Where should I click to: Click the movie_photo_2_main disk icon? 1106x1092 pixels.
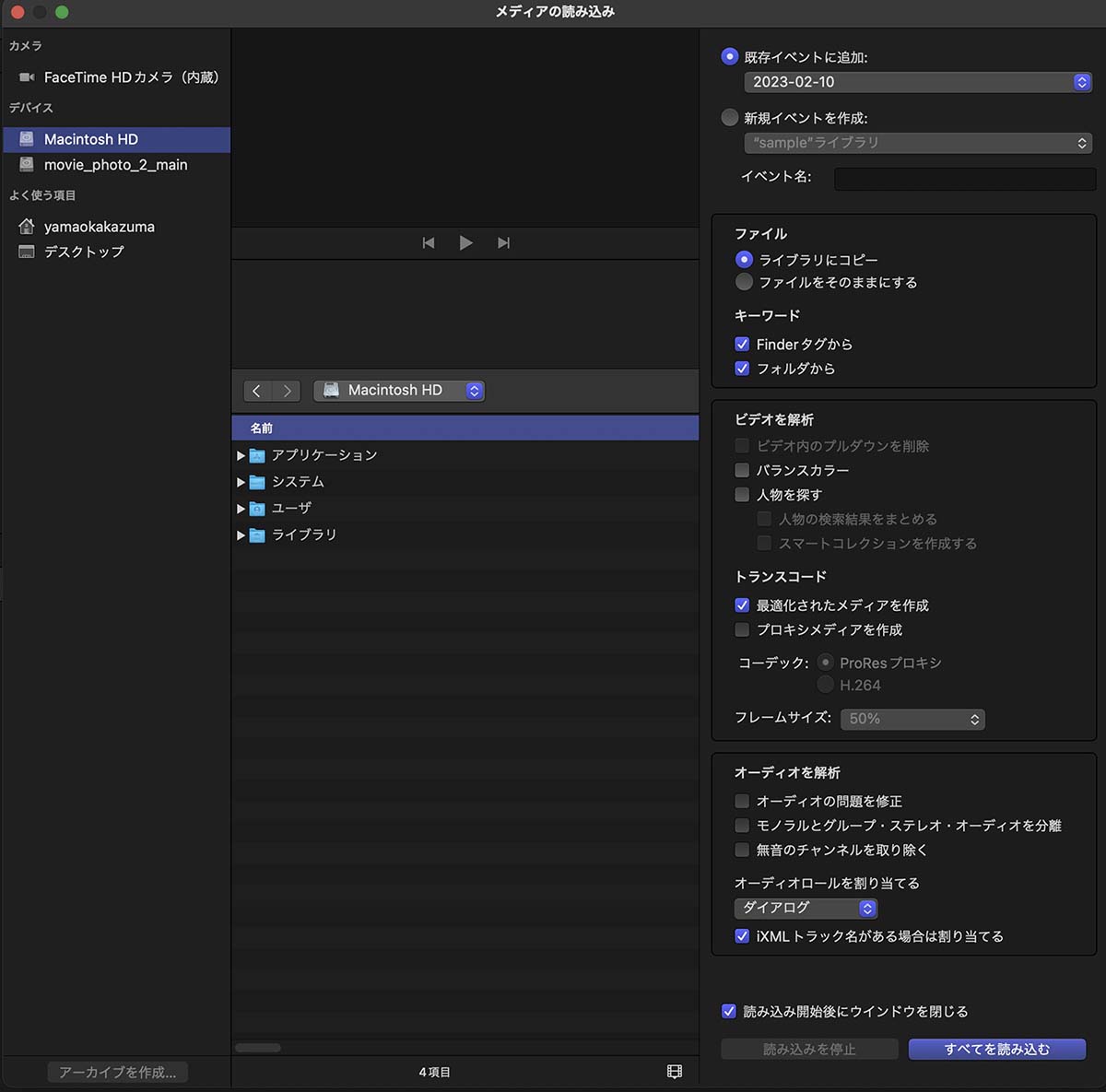(x=27, y=165)
